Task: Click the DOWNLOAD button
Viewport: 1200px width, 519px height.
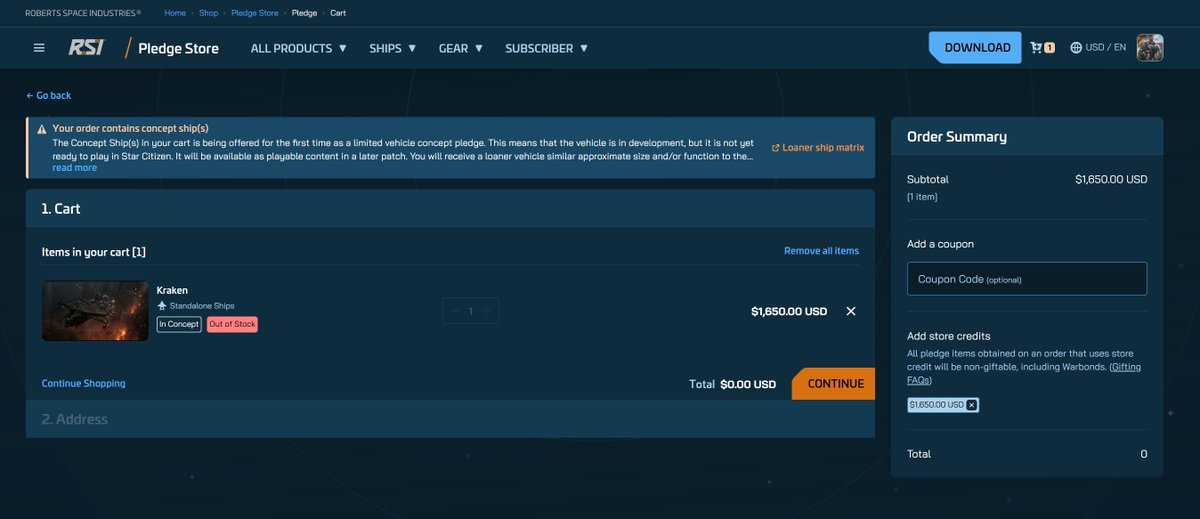Action: click(976, 47)
